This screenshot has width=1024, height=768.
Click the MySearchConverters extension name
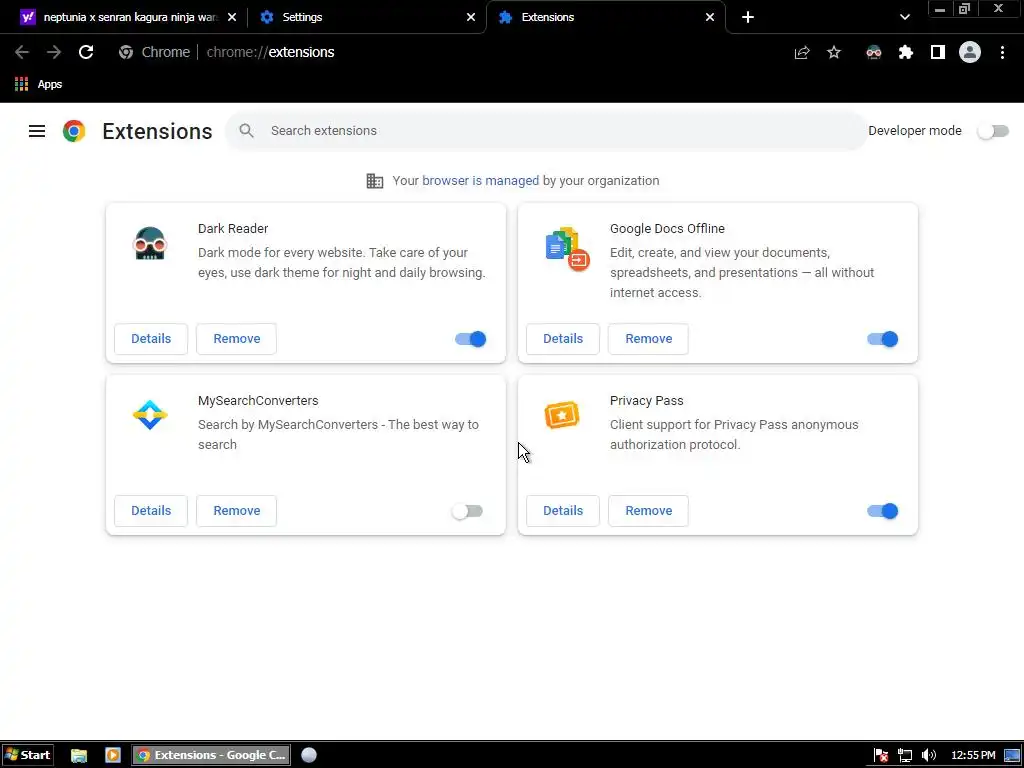tap(258, 401)
